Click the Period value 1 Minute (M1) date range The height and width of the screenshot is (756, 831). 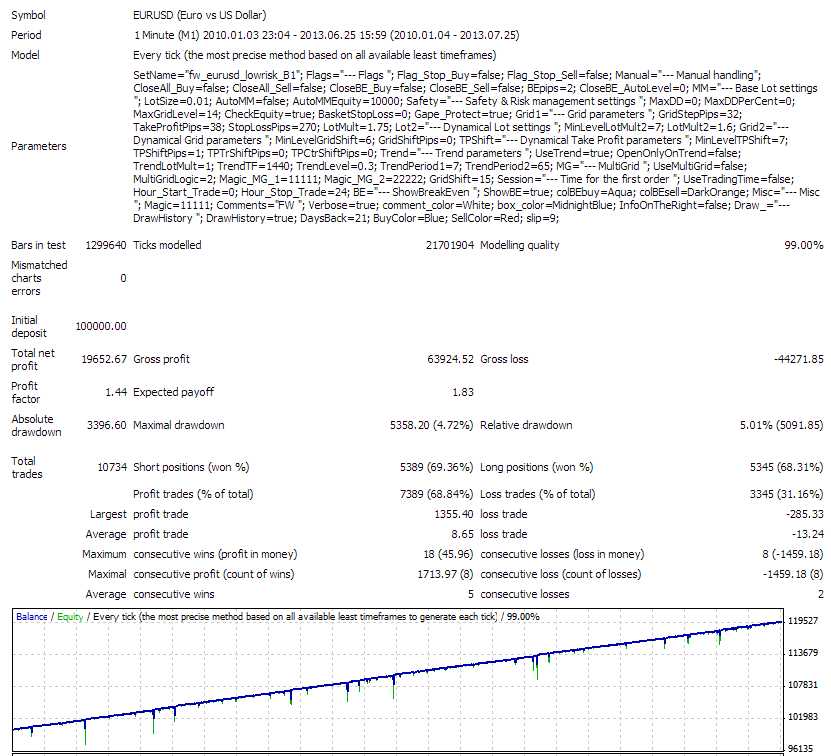coord(326,36)
